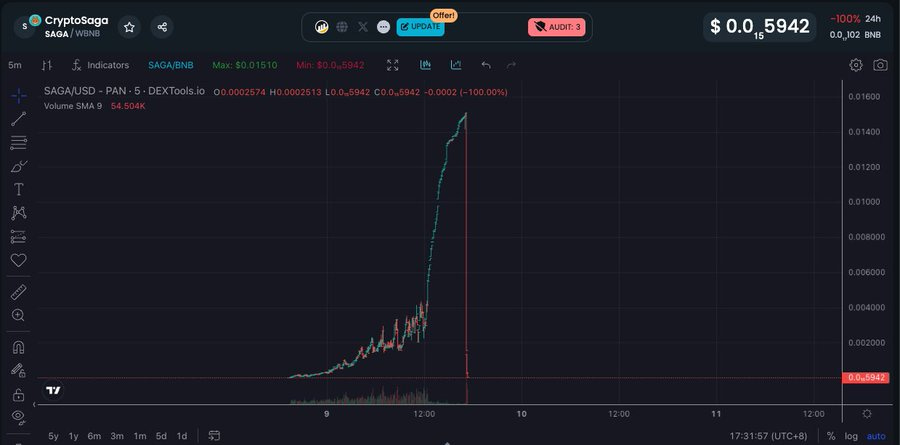
Task: Open the heart icons tool
Action: (18, 260)
